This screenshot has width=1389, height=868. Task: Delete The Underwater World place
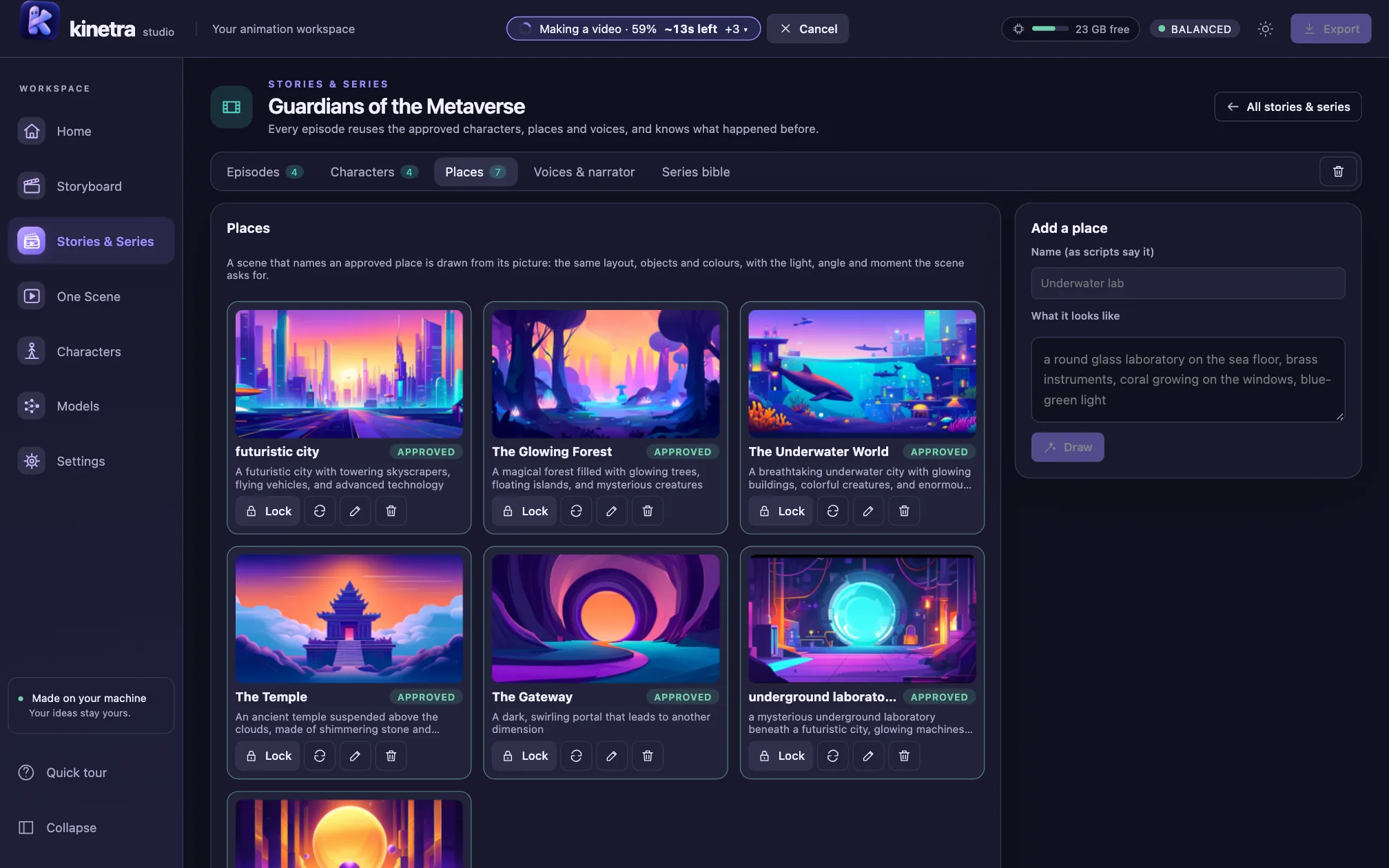904,511
